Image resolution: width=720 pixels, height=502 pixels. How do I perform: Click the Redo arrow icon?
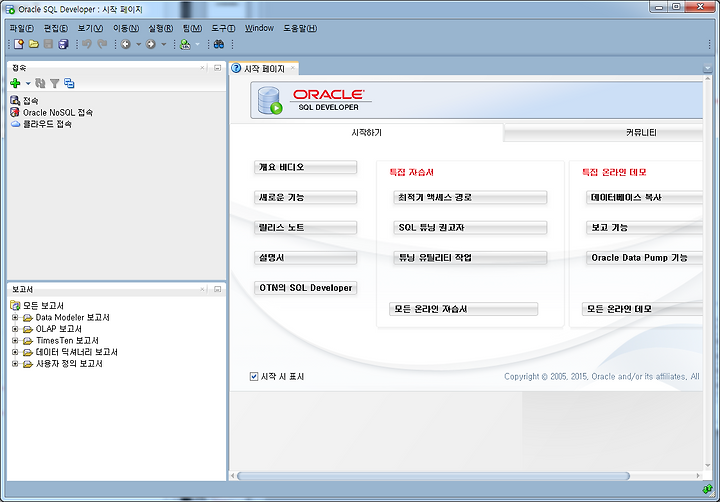[102, 44]
